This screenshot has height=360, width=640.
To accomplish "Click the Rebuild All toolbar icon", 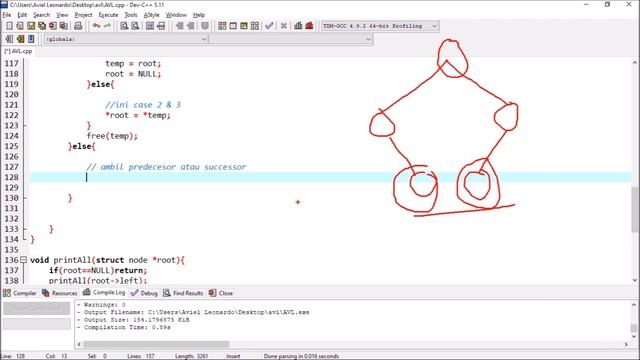I will point(255,26).
